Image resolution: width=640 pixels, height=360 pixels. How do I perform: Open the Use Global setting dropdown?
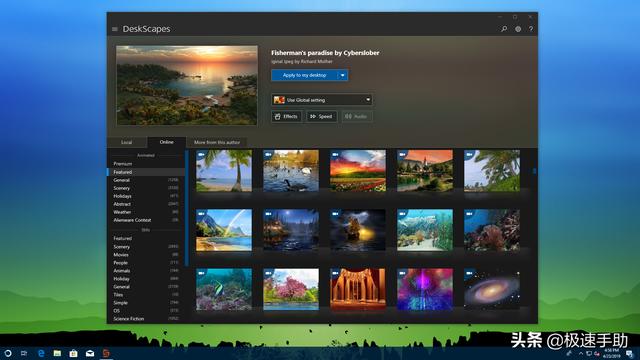tap(322, 100)
